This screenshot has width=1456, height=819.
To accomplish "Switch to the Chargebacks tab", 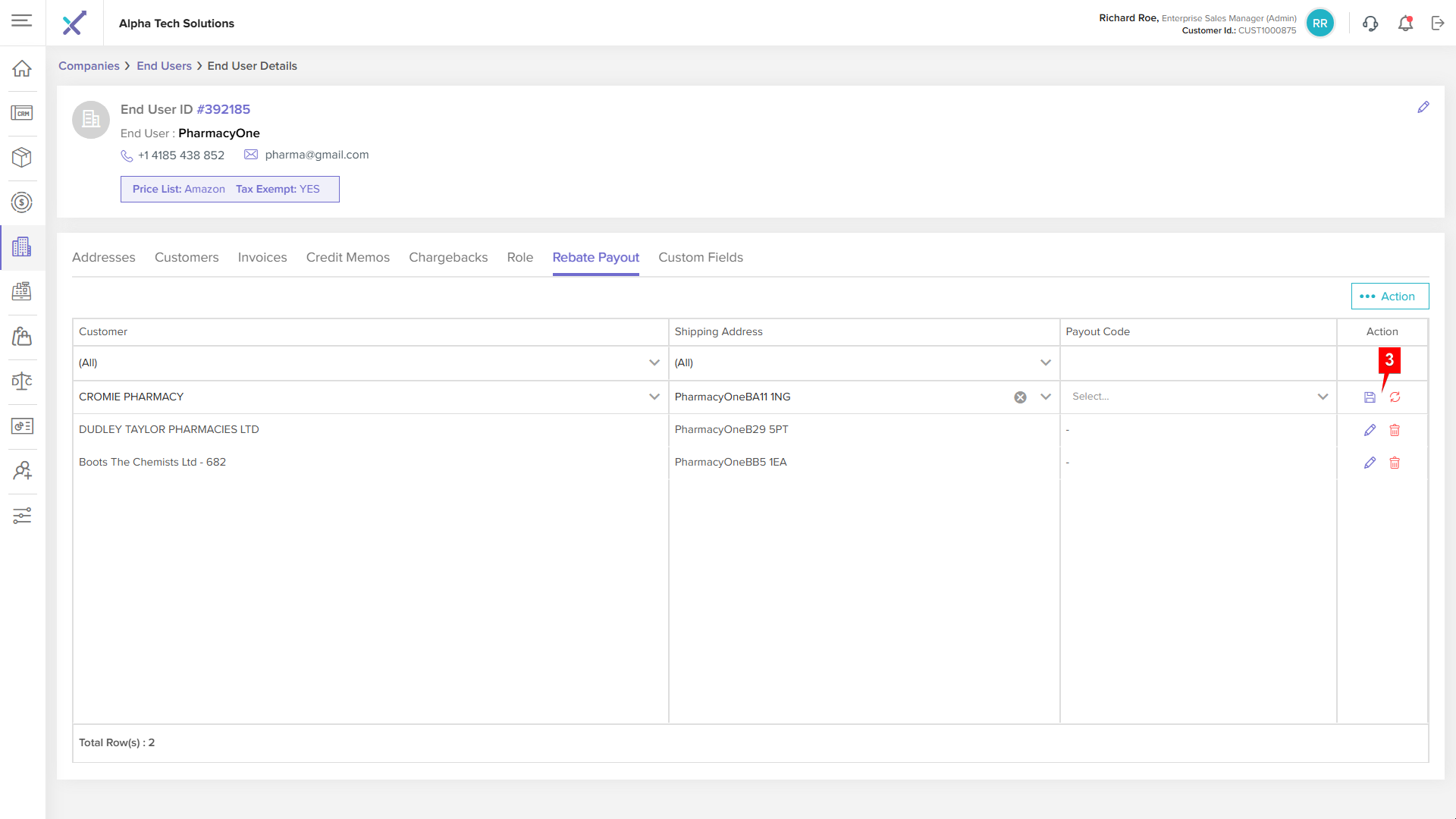I will pyautogui.click(x=448, y=258).
